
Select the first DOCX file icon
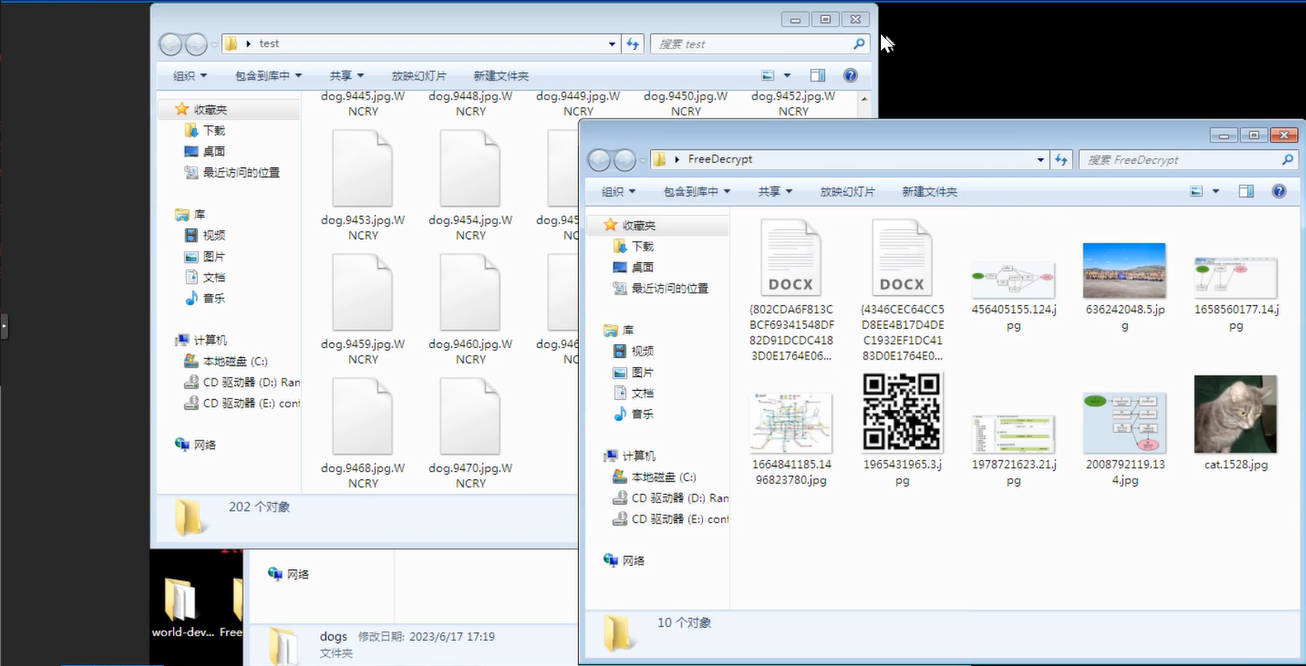click(791, 258)
